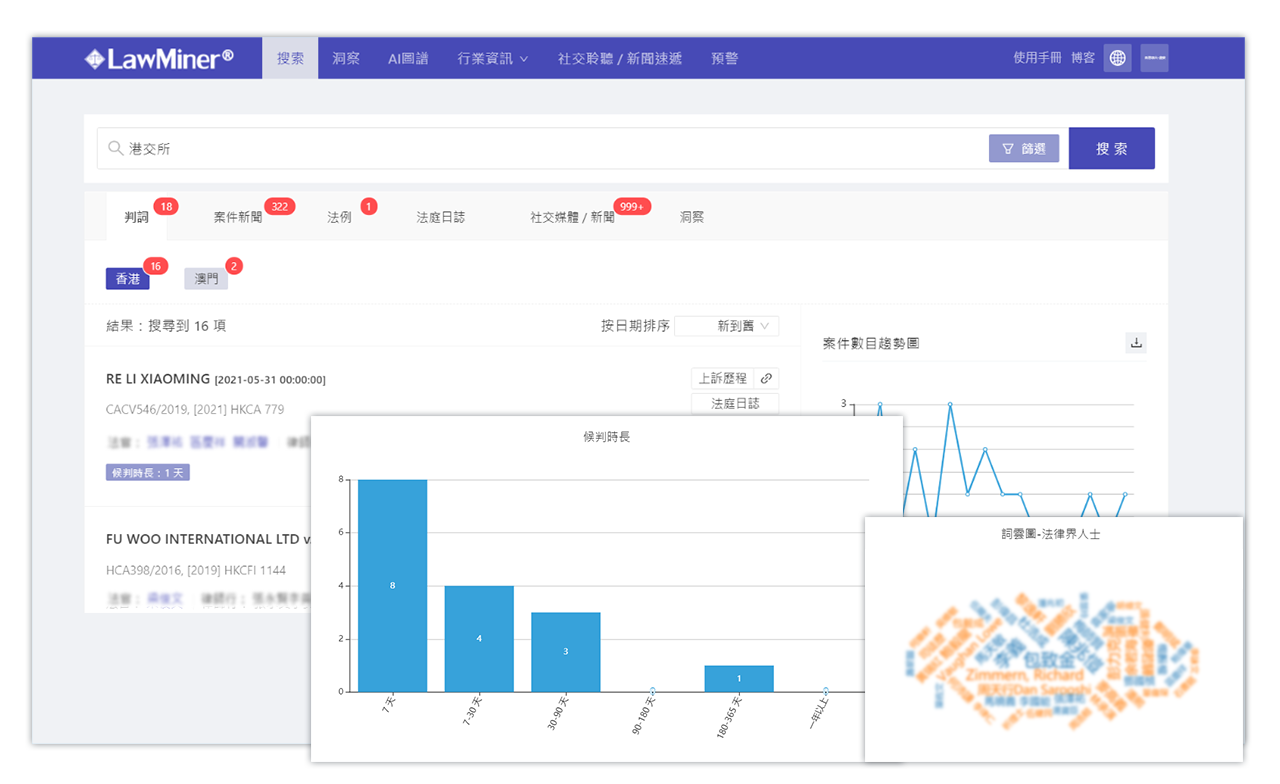Click the 30-90天 bar with value 3
1280x784 pixels.
coord(566,652)
